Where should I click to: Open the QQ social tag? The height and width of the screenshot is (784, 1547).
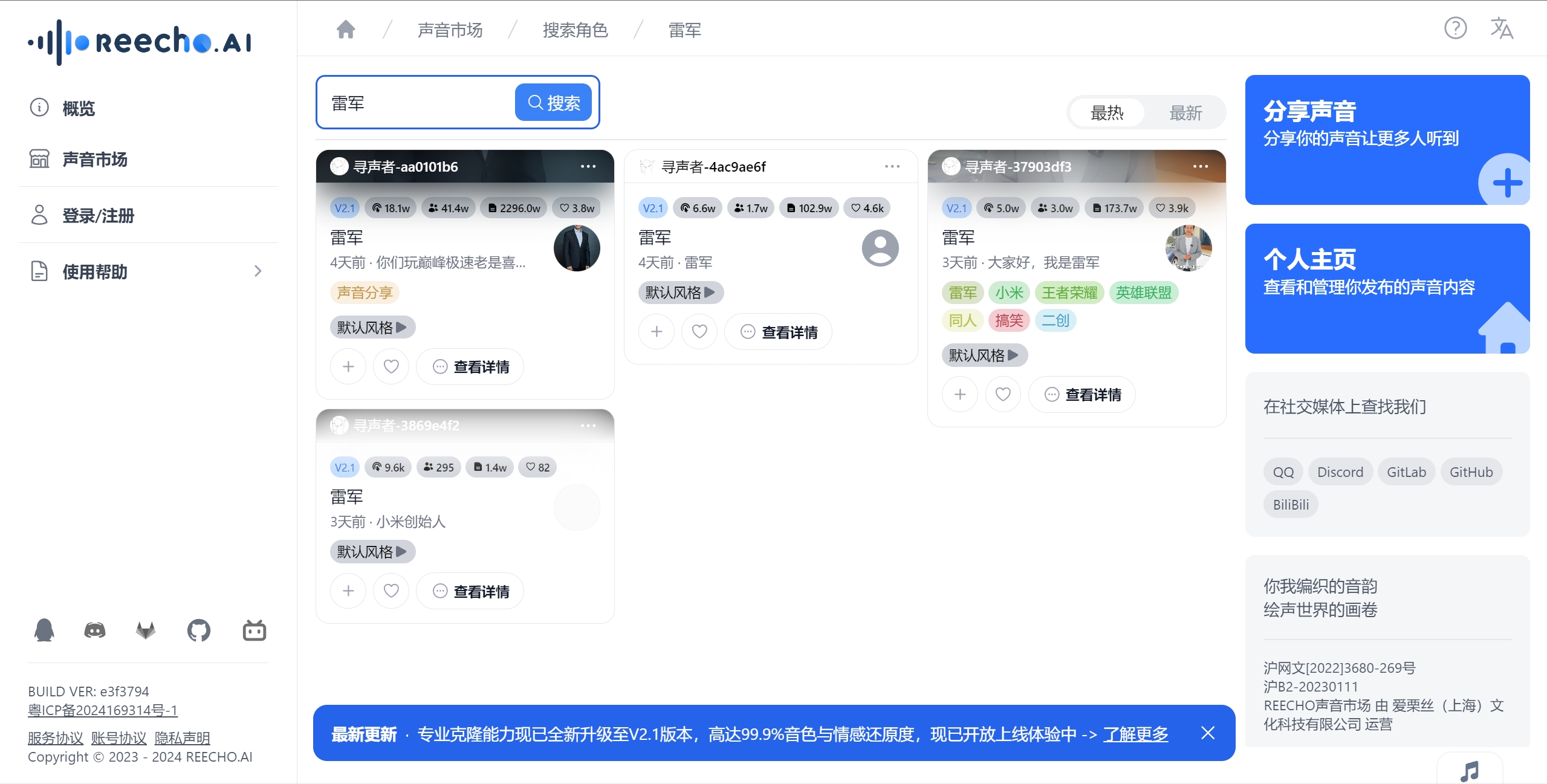[1283, 471]
